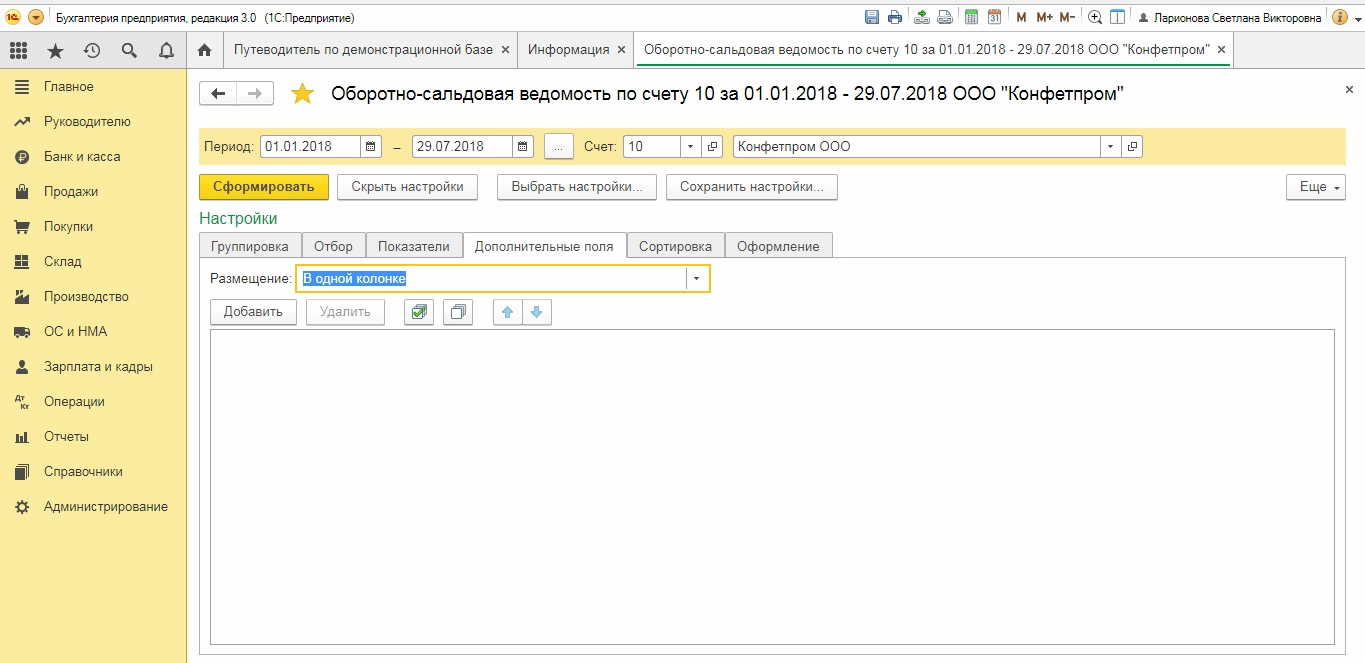Select the Дополнительные поля tab
This screenshot has height=663, width=1365.
(544, 246)
